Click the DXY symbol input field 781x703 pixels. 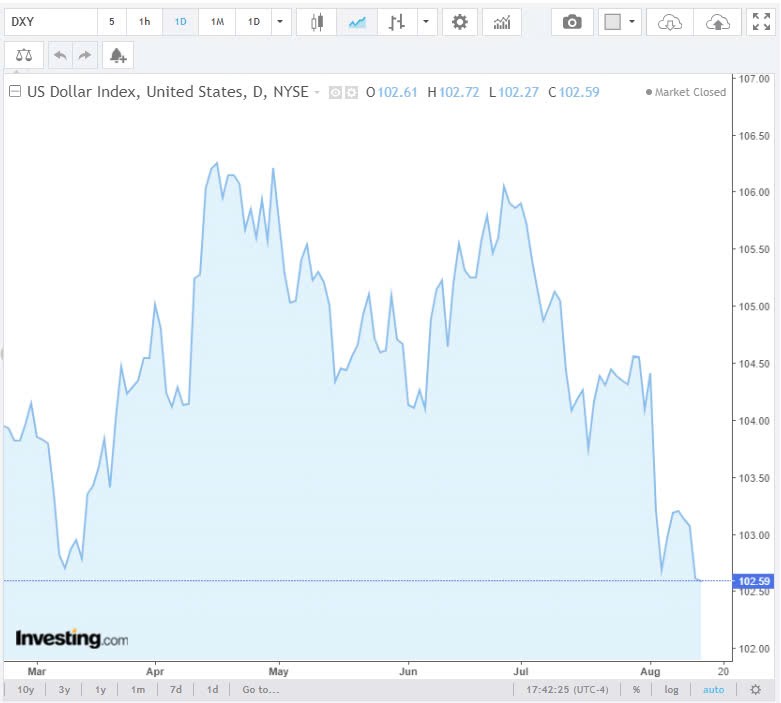(x=50, y=22)
